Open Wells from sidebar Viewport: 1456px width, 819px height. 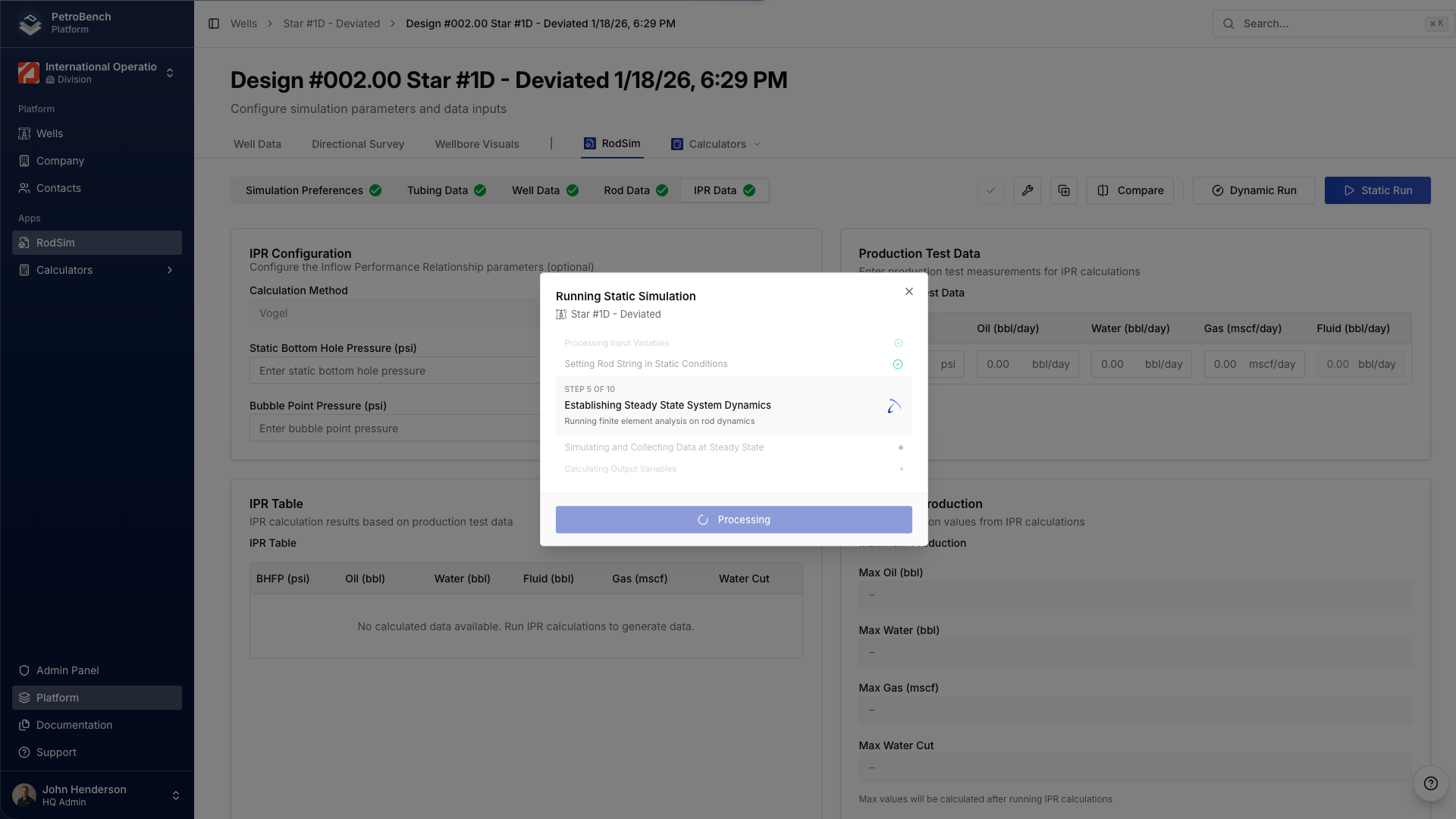pyautogui.click(x=50, y=133)
